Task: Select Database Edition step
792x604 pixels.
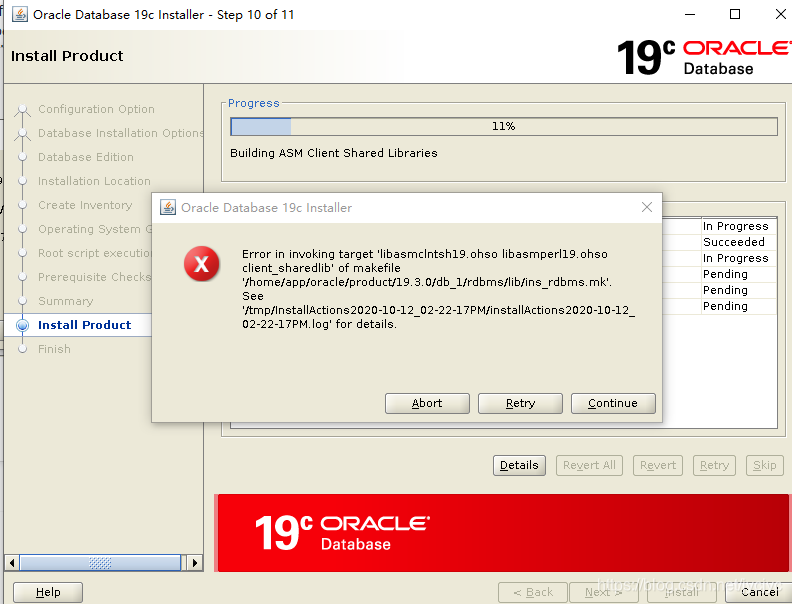Action: (x=86, y=157)
